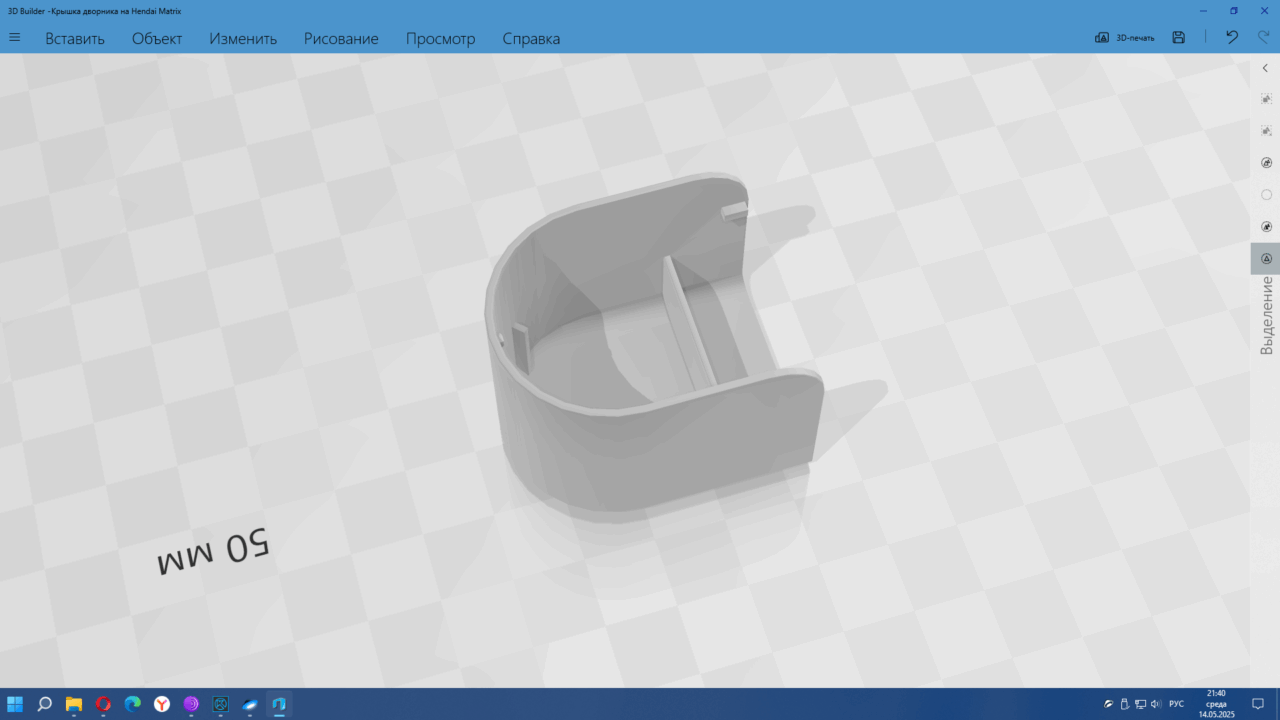Click the 3D-печать printer icon
This screenshot has height=720, width=1280.
tap(1102, 38)
